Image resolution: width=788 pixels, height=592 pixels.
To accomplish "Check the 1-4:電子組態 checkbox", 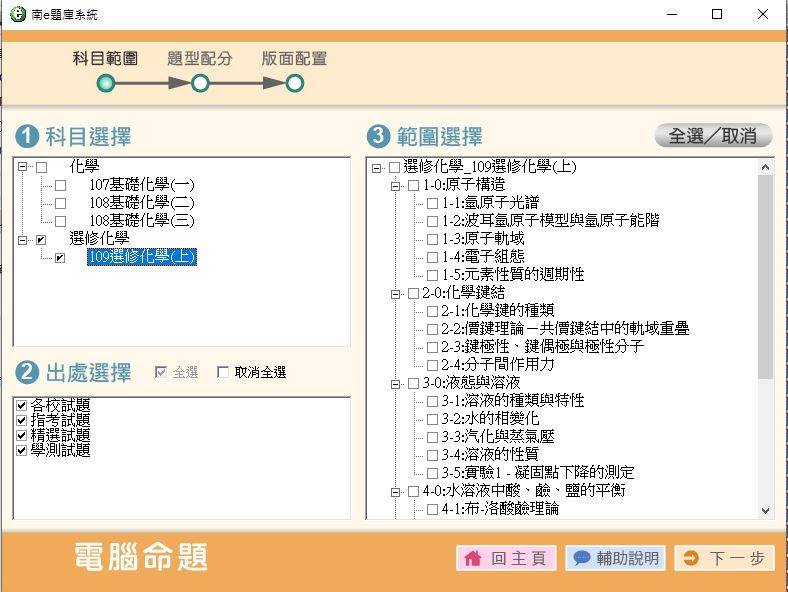I will click(x=432, y=257).
